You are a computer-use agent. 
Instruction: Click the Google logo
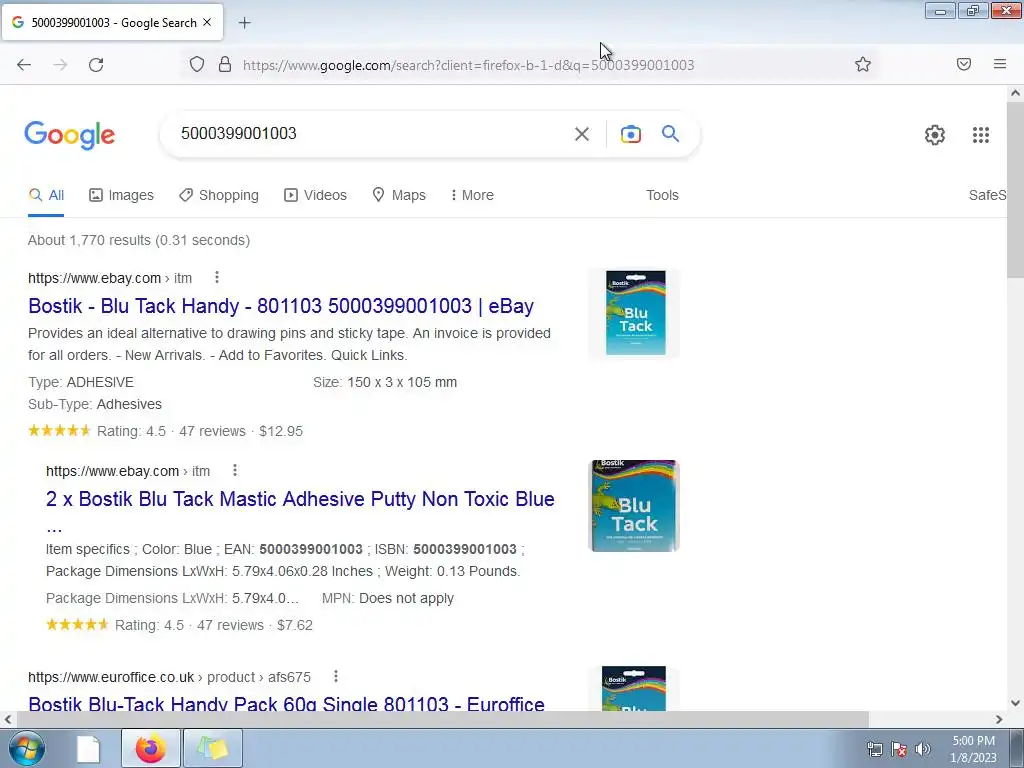pos(70,135)
